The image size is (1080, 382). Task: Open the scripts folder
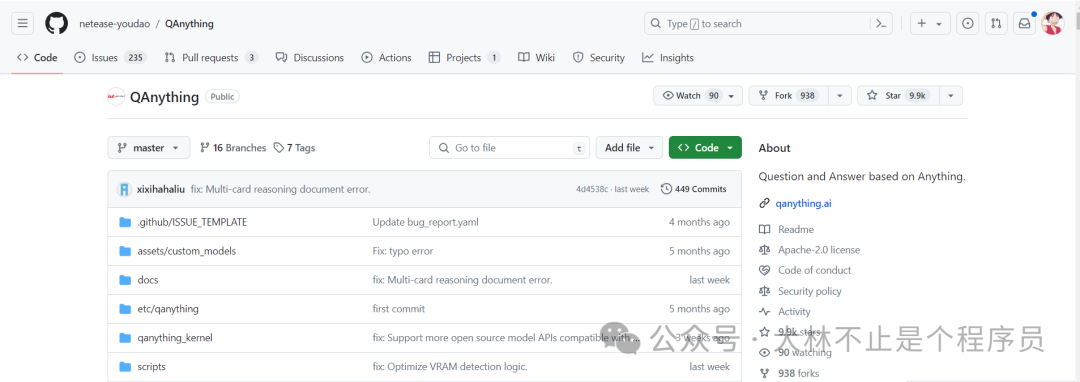(x=152, y=367)
